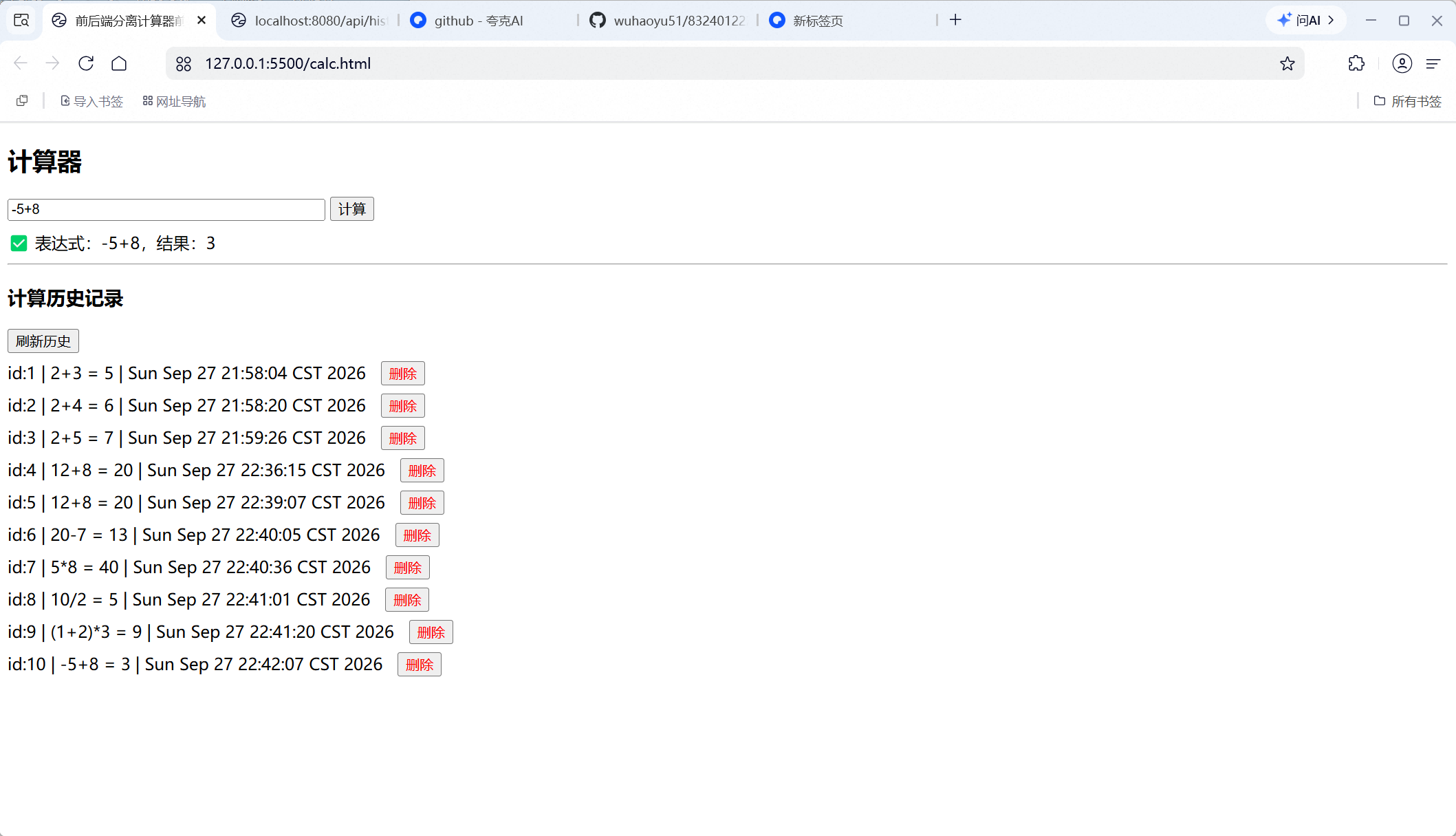Viewport: 1456px width, 836px height.
Task: Delete record id:10 (-5+8 = 3)
Action: pos(420,665)
